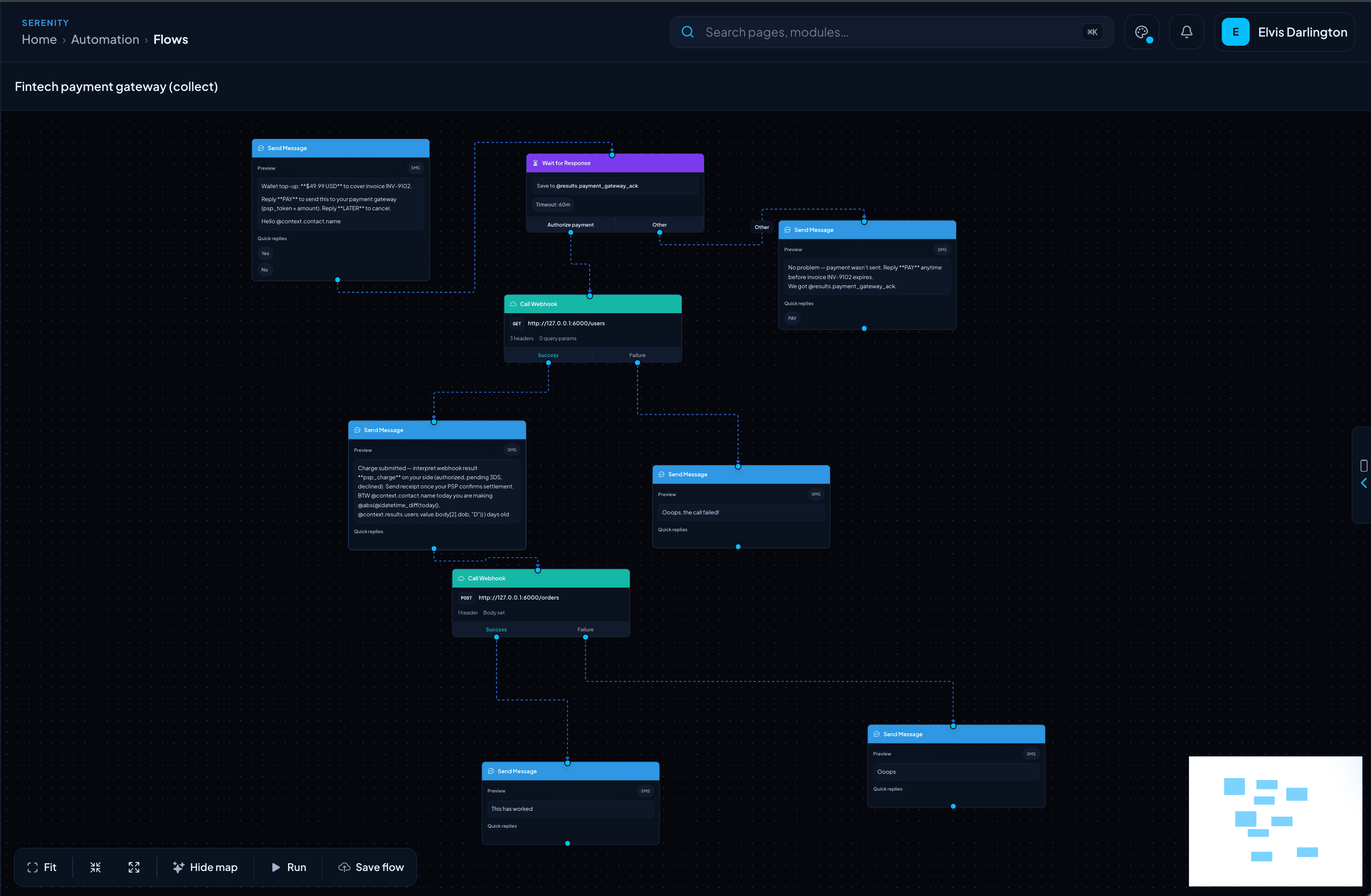Click cloud icon on GET users webhook node
The height and width of the screenshot is (896, 1371).
click(513, 304)
